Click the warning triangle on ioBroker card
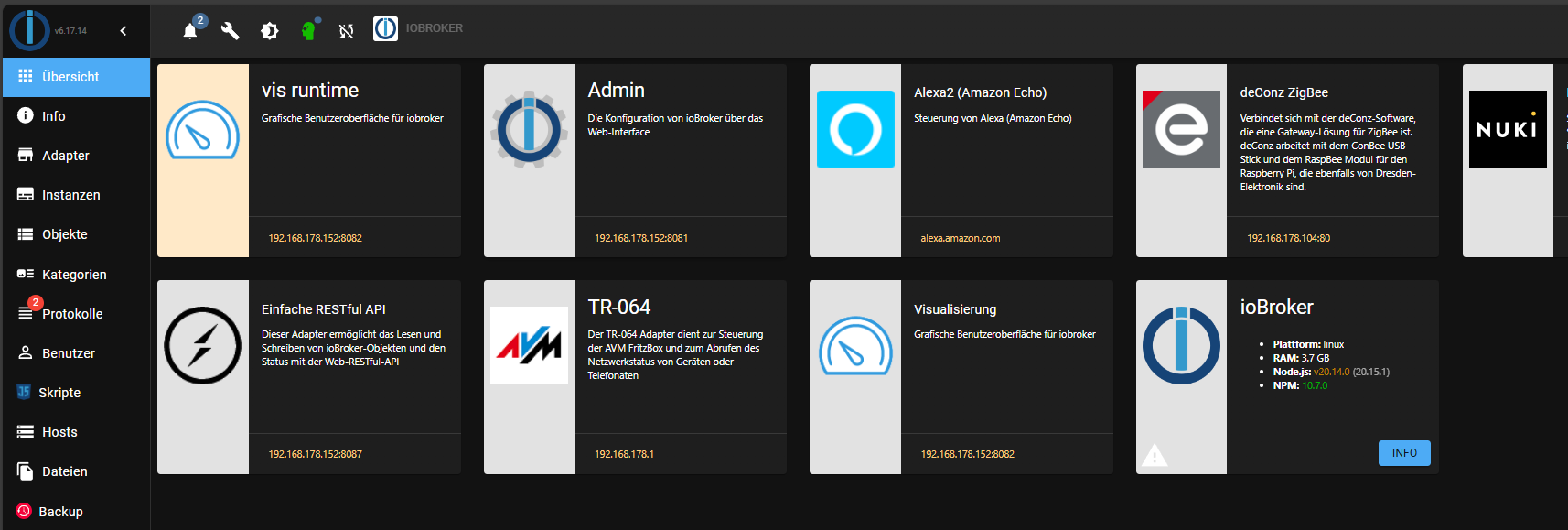This screenshot has width=1568, height=530. (1155, 455)
